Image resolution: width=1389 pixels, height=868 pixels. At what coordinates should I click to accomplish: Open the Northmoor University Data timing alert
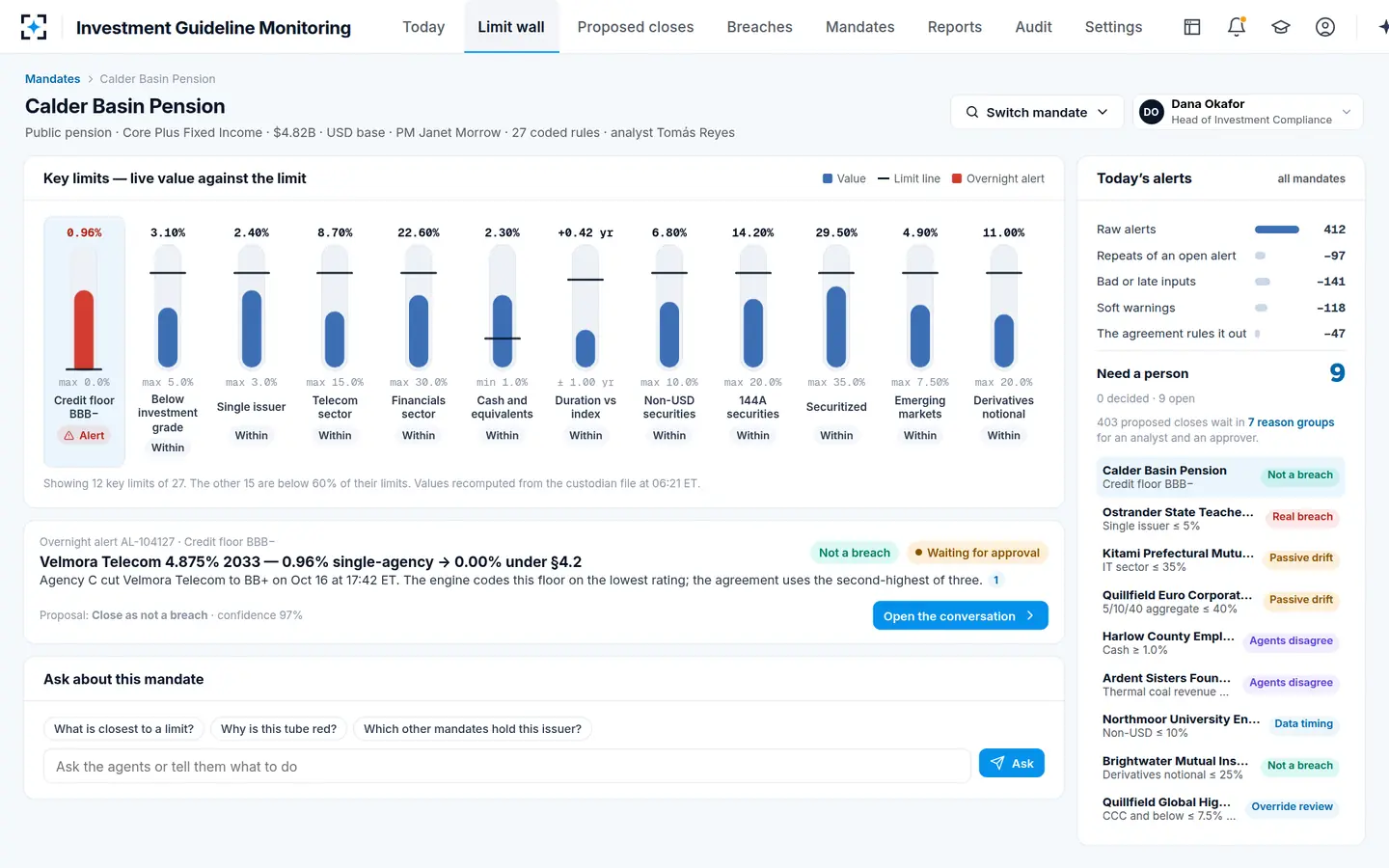click(x=1220, y=726)
